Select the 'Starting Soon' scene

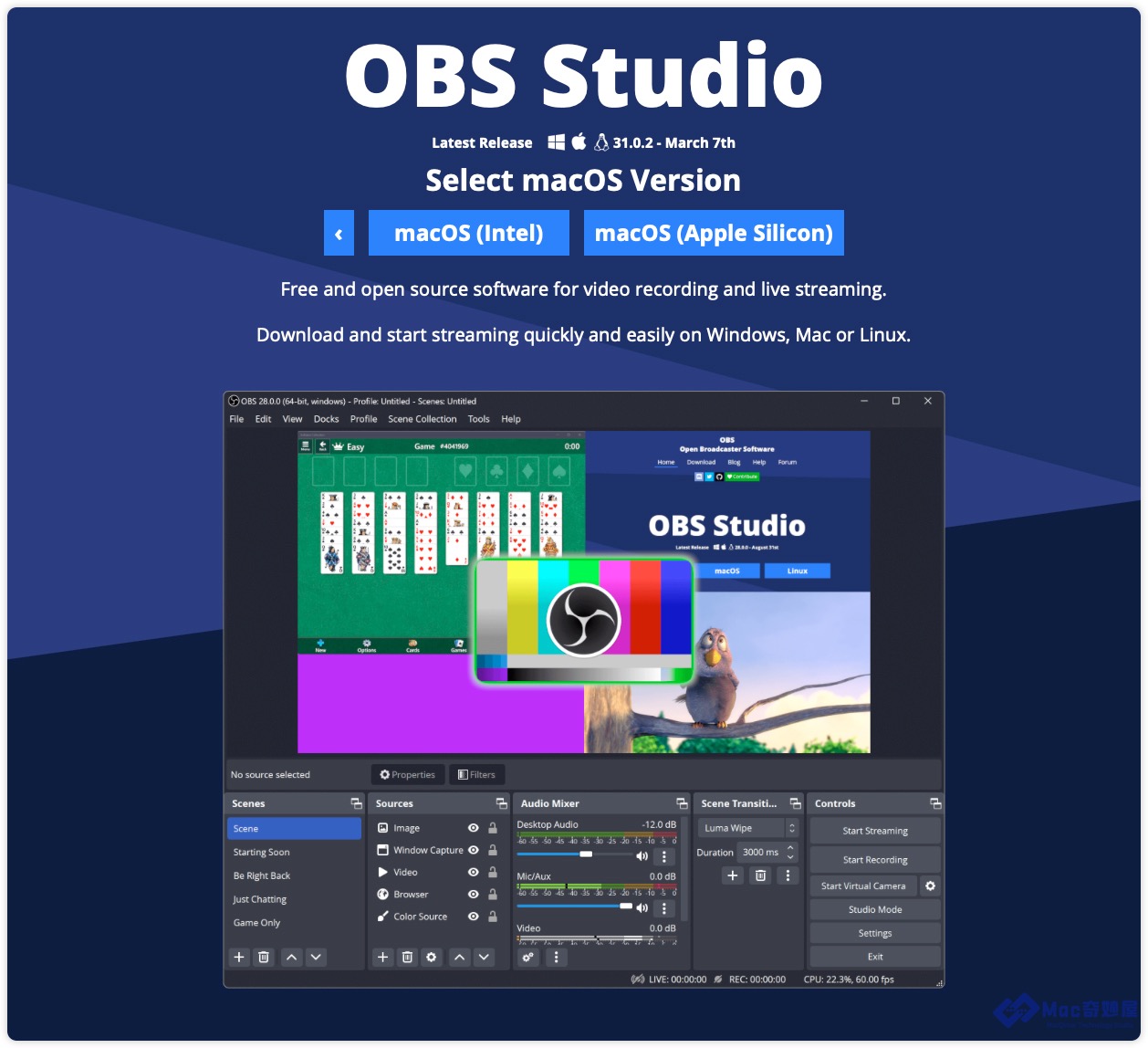pyautogui.click(x=294, y=853)
